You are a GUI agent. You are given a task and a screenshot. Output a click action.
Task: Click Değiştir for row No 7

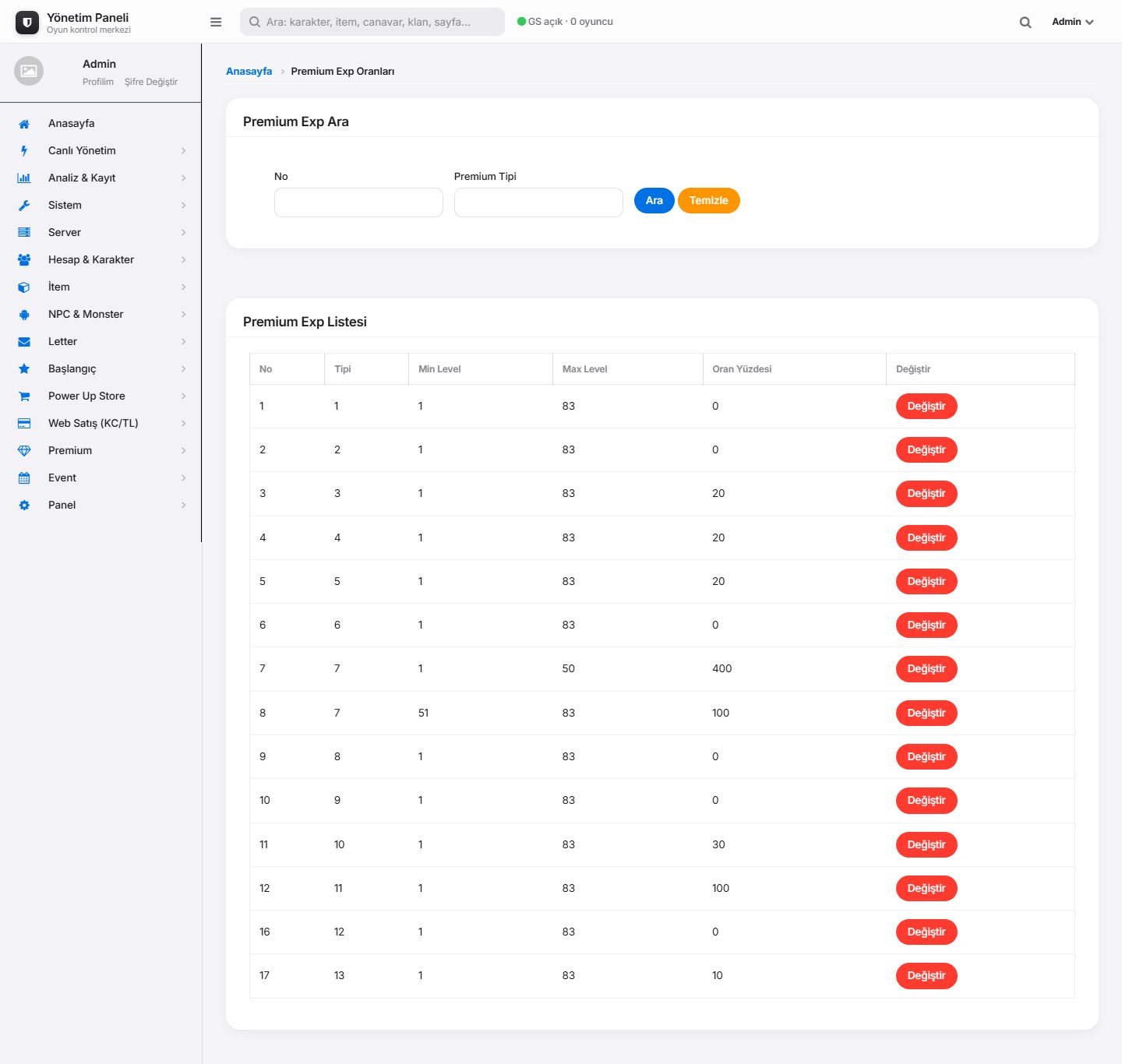pos(926,669)
